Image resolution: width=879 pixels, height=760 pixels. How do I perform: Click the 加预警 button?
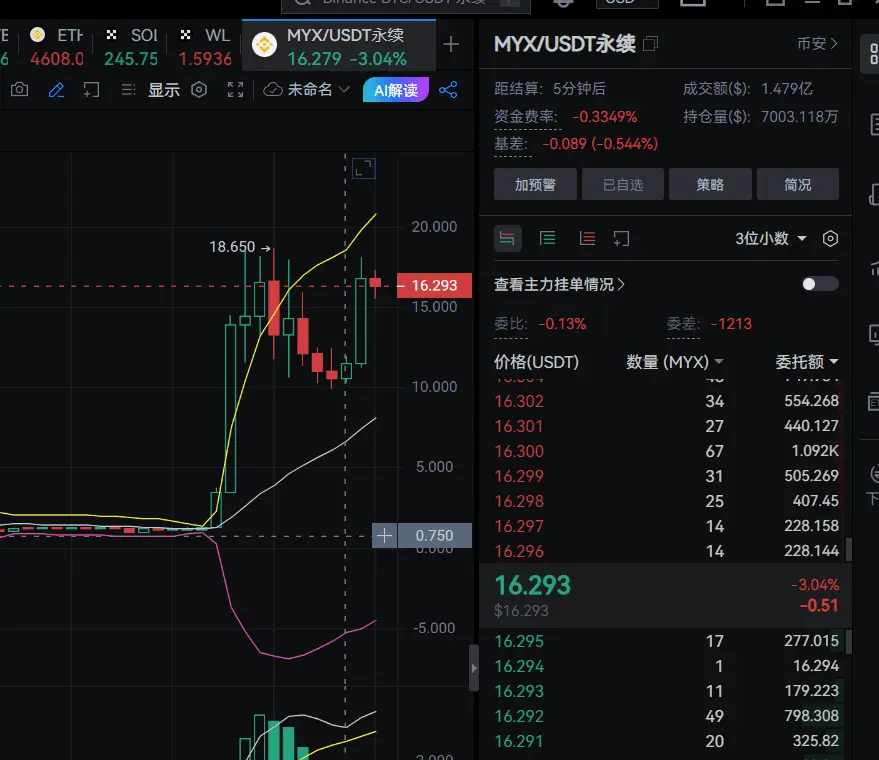pos(535,184)
